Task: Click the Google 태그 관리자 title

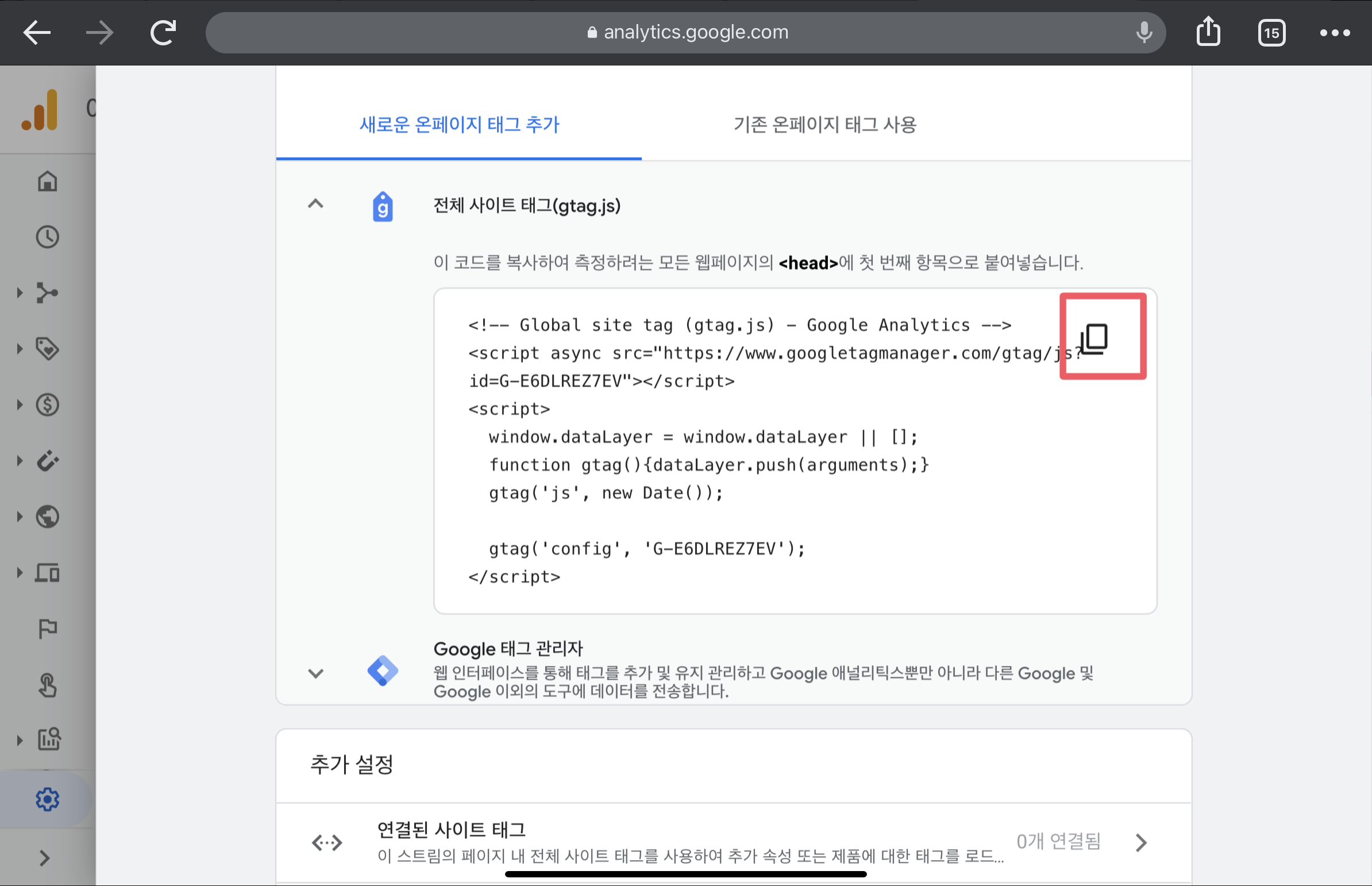Action: (508, 649)
